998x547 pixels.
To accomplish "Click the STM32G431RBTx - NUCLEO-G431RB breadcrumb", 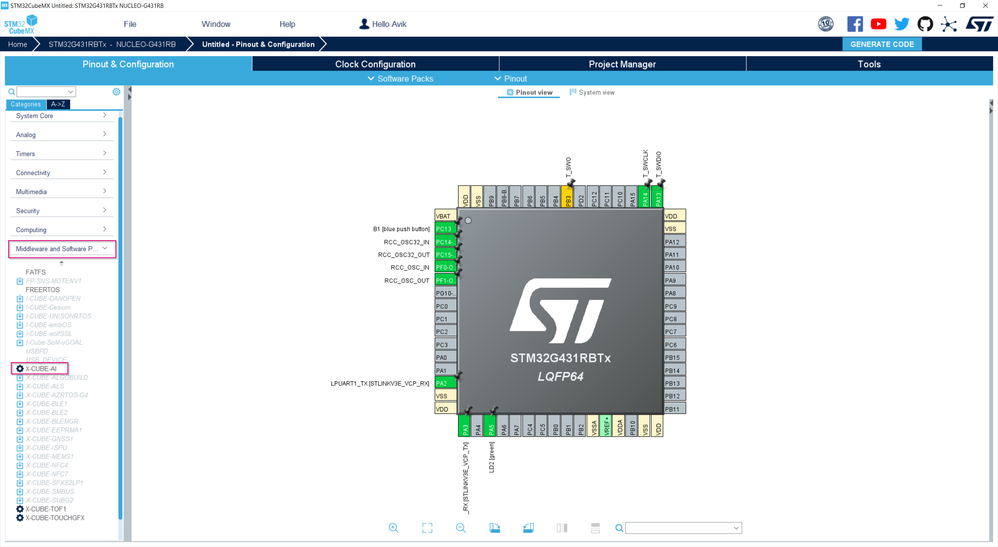I will click(x=112, y=44).
